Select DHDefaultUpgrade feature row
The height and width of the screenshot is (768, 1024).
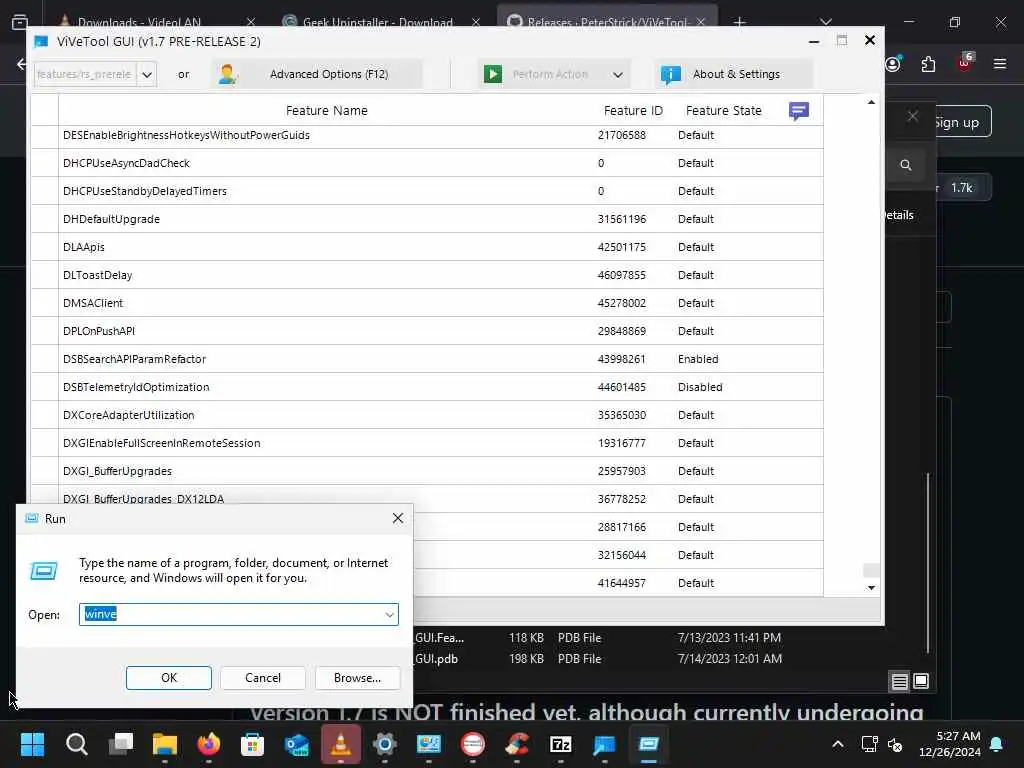click(x=427, y=219)
